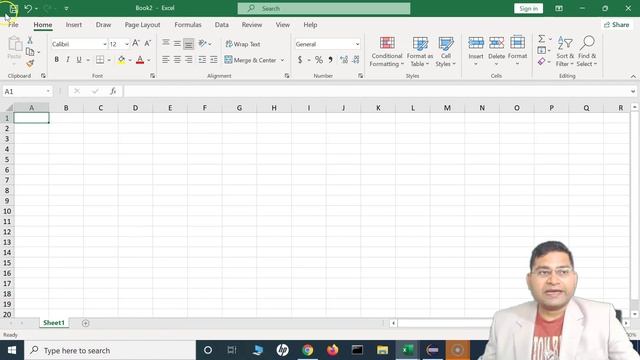The height and width of the screenshot is (360, 640).
Task: Click the Share button
Action: click(617, 25)
